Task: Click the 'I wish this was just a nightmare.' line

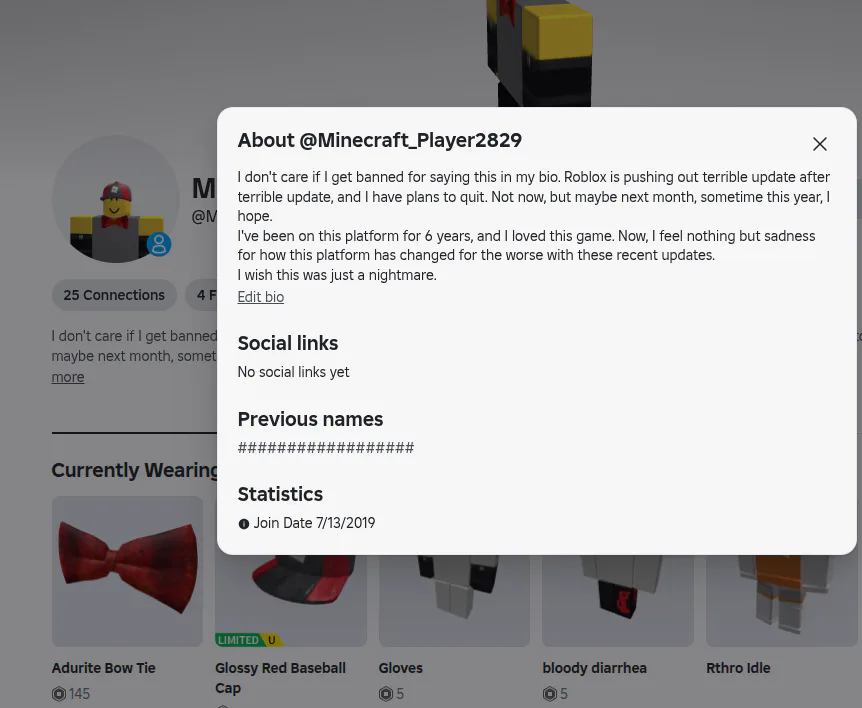Action: tap(337, 275)
